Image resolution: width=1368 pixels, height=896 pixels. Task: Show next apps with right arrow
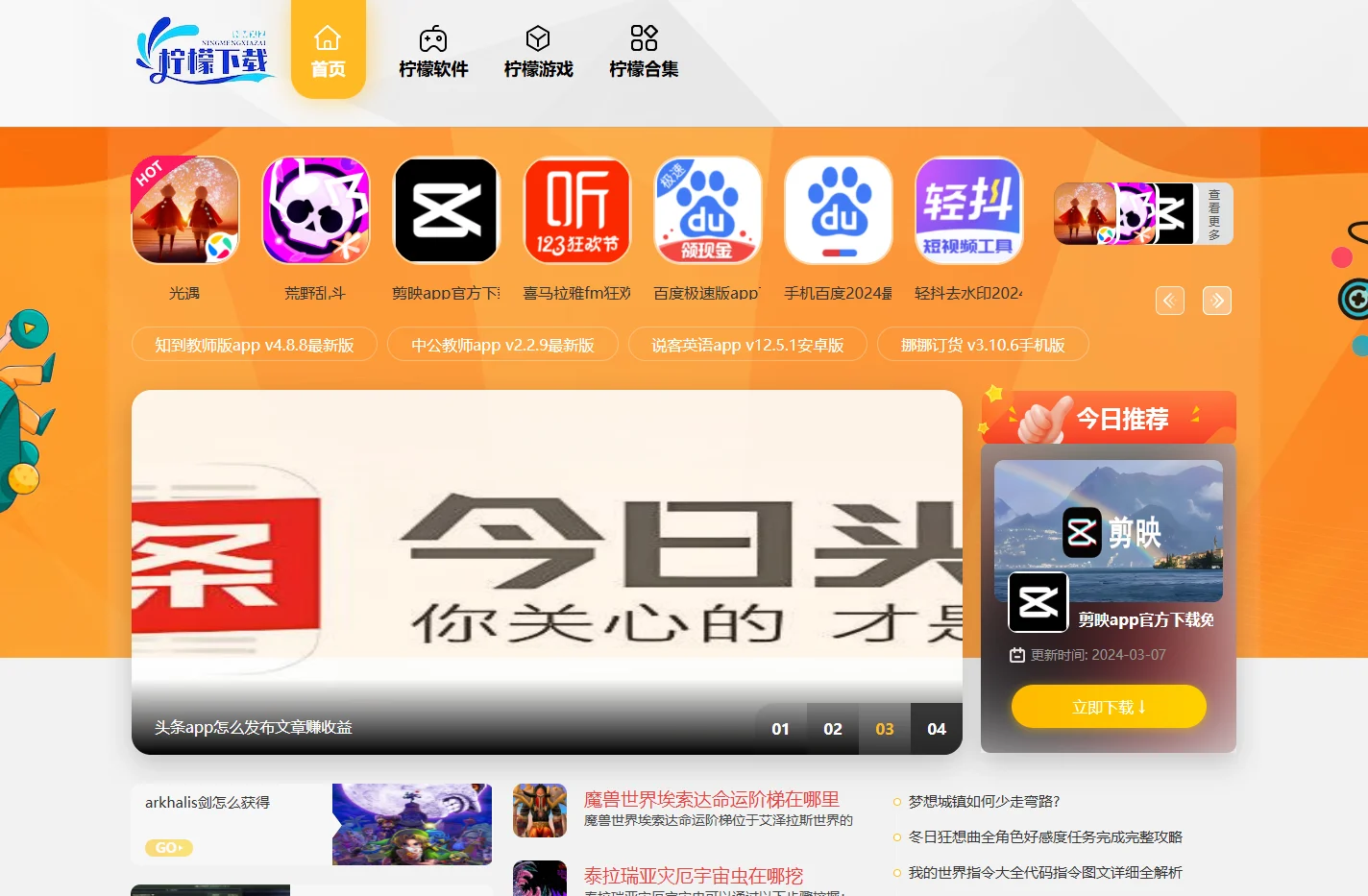[1217, 301]
